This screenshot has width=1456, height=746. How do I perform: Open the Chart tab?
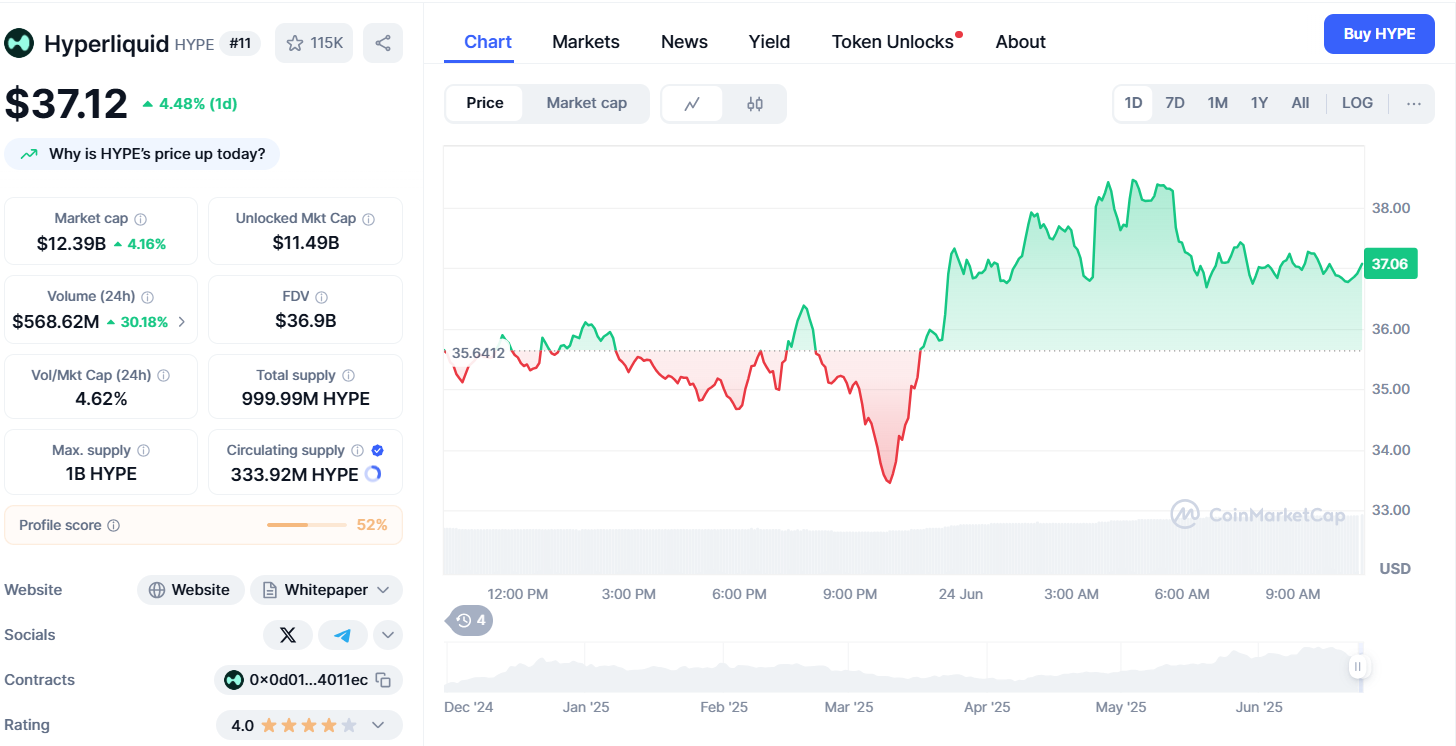click(x=488, y=42)
